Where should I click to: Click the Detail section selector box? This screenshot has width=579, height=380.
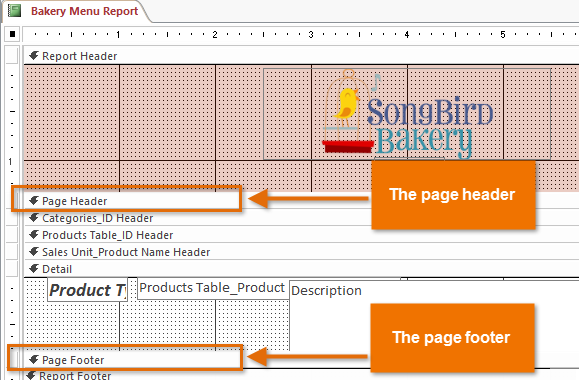pos(12,269)
